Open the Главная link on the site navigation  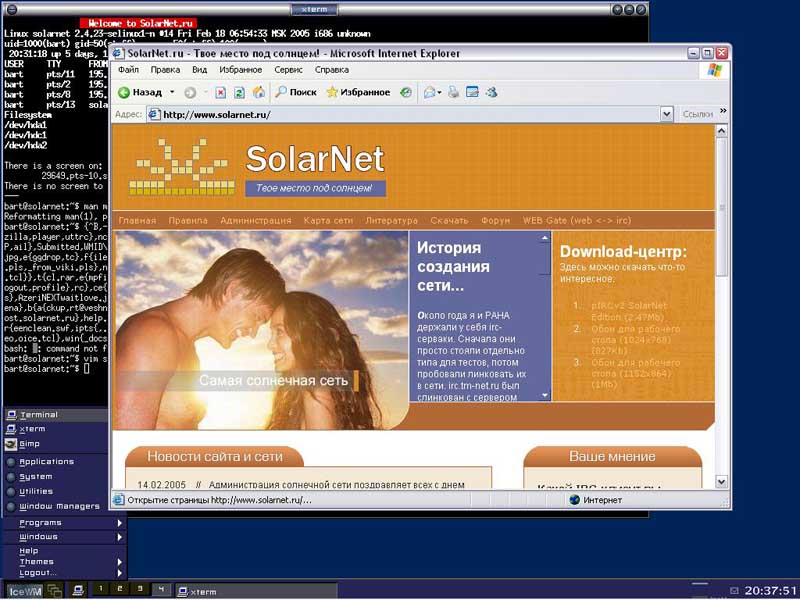pos(137,220)
